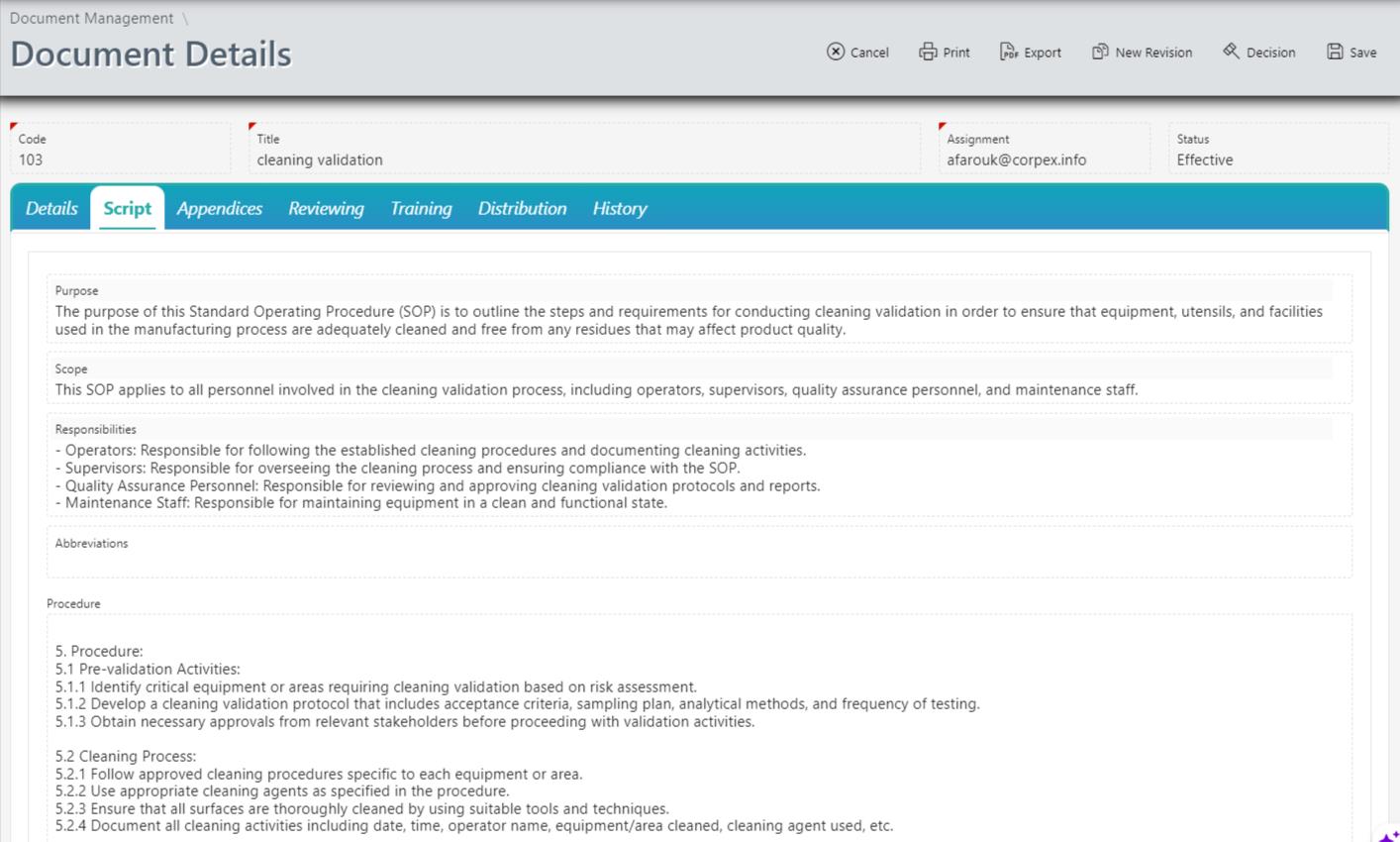This screenshot has width=1400, height=842.
Task: Click the New Revision button label
Action: click(x=1153, y=53)
